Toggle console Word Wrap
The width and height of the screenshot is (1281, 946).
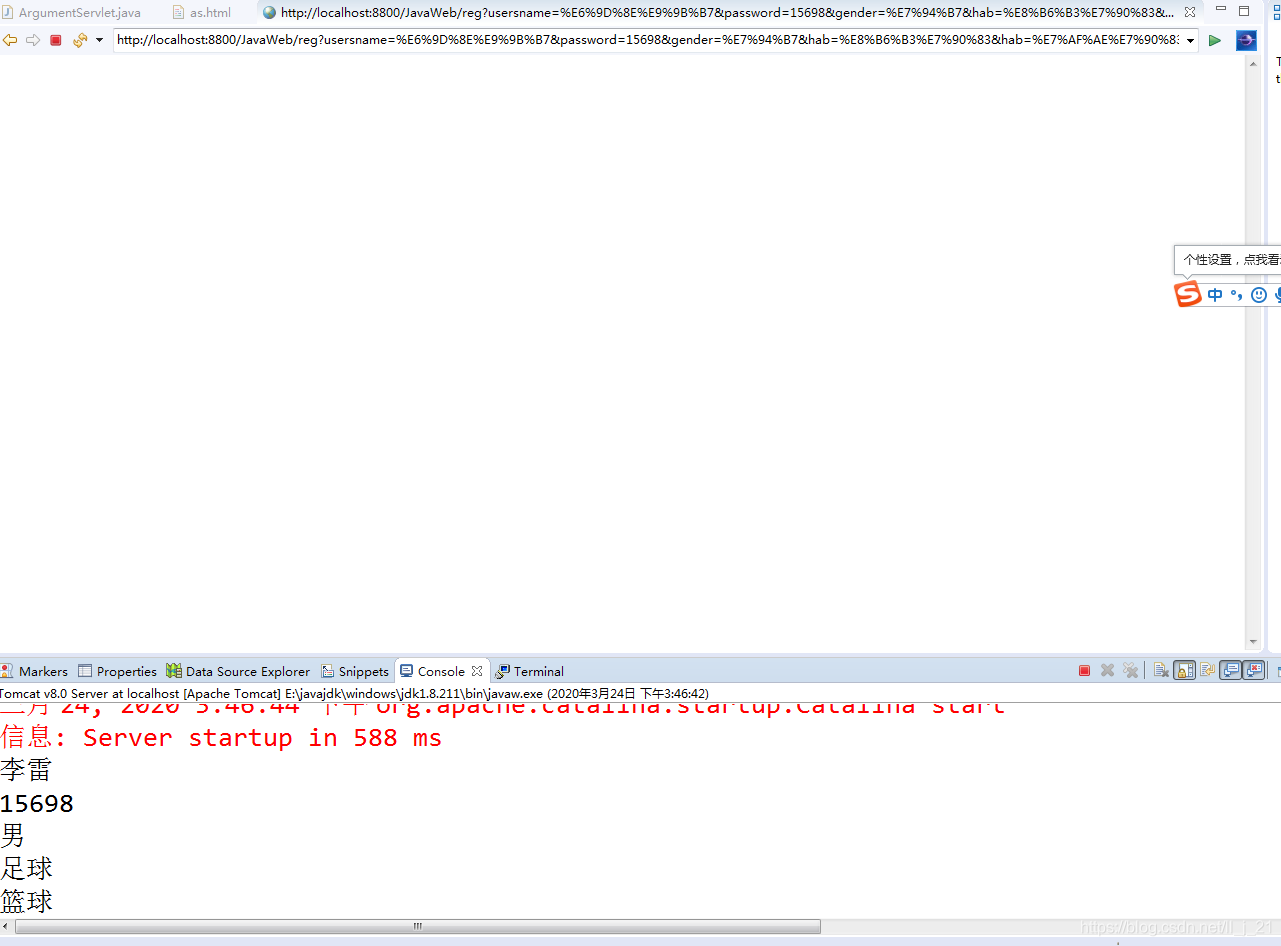click(1207, 671)
